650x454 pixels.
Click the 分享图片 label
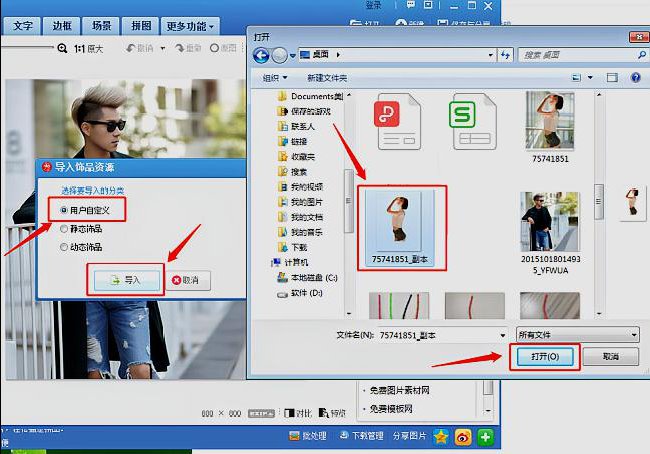coord(409,436)
